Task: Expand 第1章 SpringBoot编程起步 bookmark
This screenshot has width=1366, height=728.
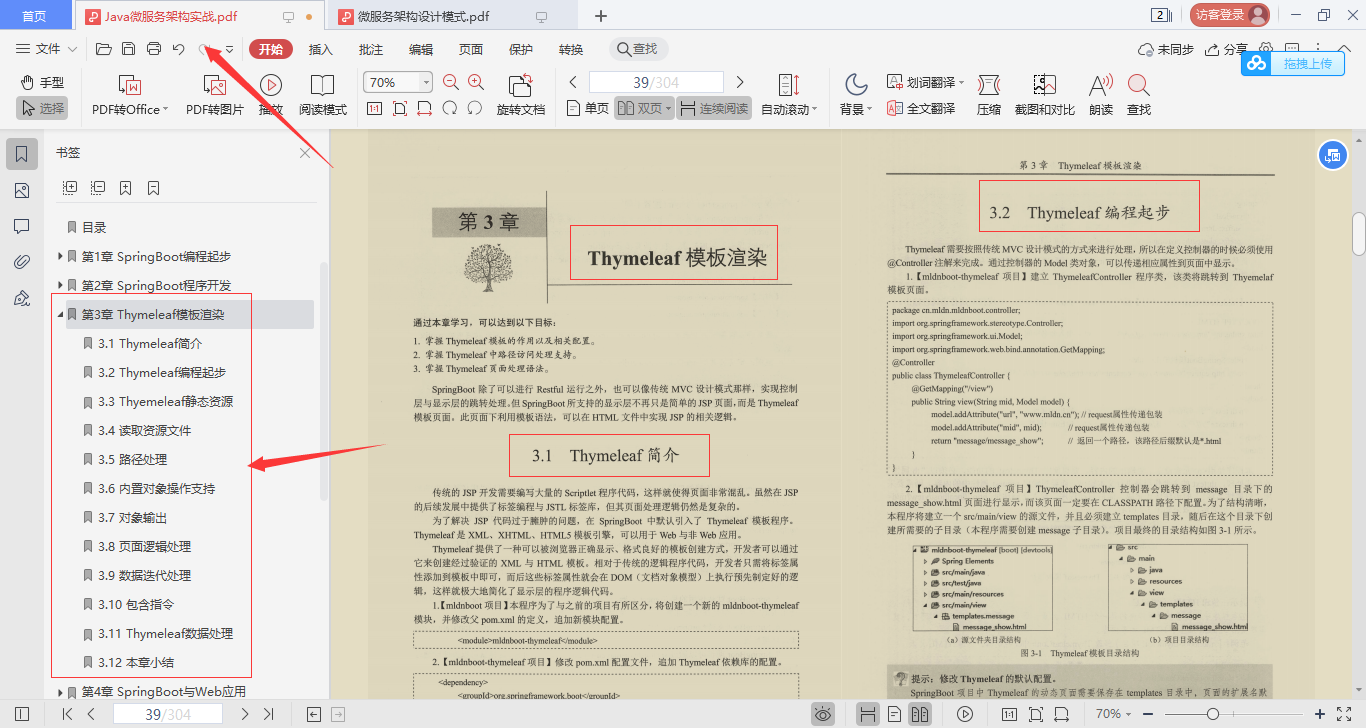Action: 61,257
